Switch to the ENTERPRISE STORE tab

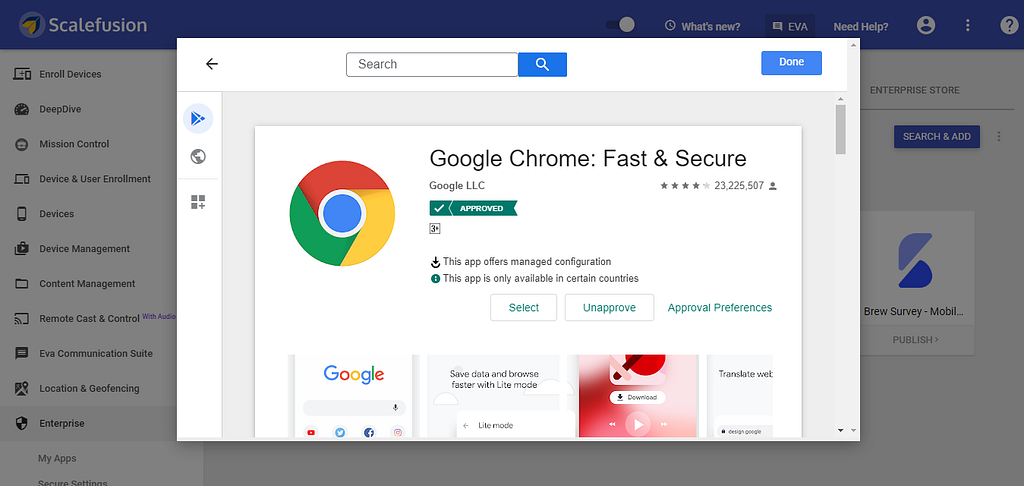914,90
